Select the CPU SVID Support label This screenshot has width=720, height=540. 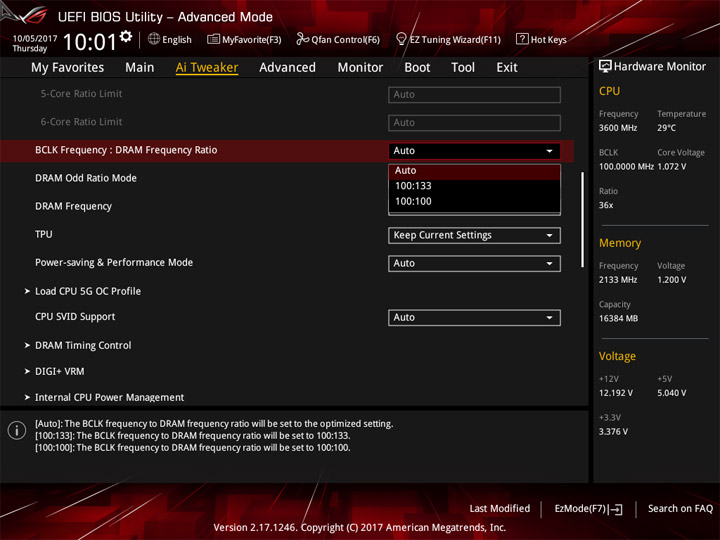click(x=75, y=317)
